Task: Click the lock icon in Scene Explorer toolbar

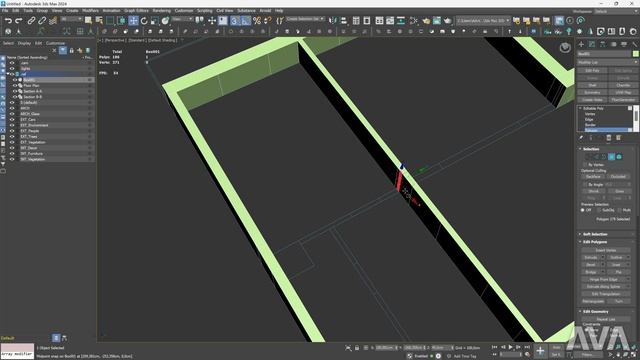Action: coord(71,51)
